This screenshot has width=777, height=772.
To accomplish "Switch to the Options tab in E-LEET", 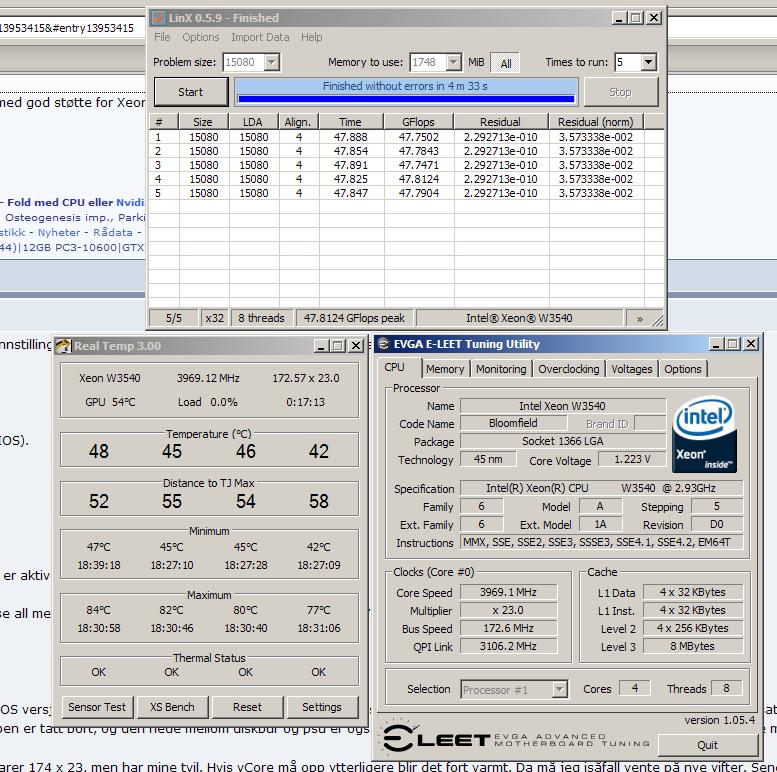I will pyautogui.click(x=682, y=369).
